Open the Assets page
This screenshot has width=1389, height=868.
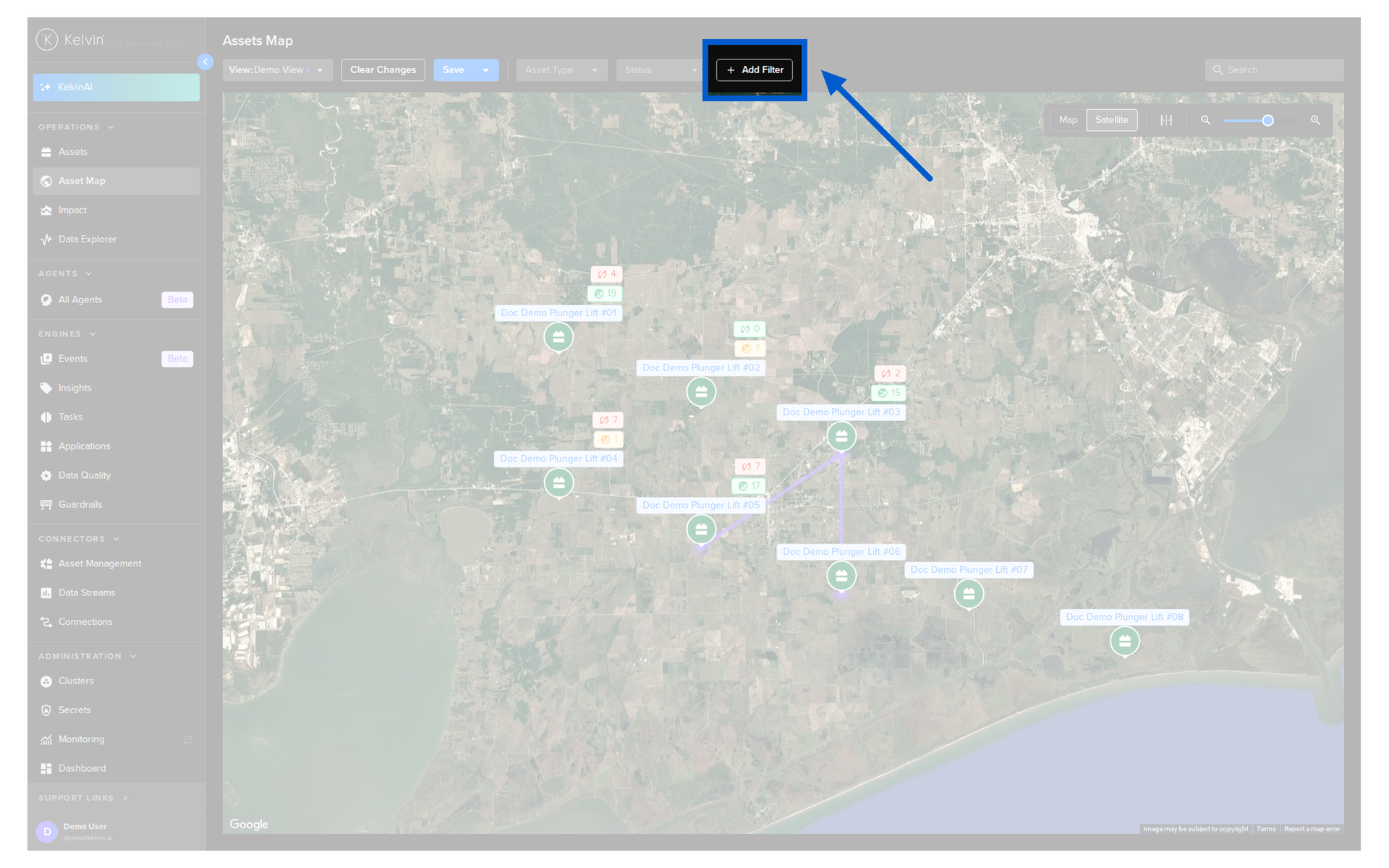[116, 152]
